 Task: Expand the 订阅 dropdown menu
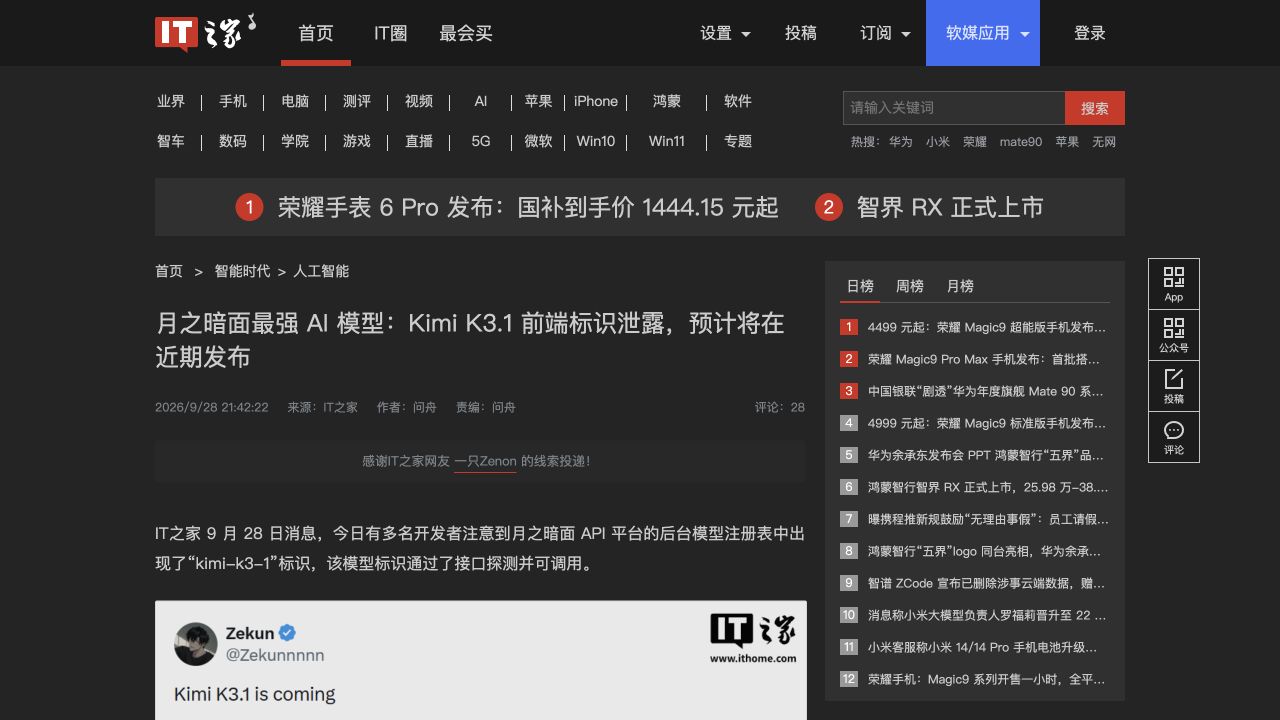point(886,33)
